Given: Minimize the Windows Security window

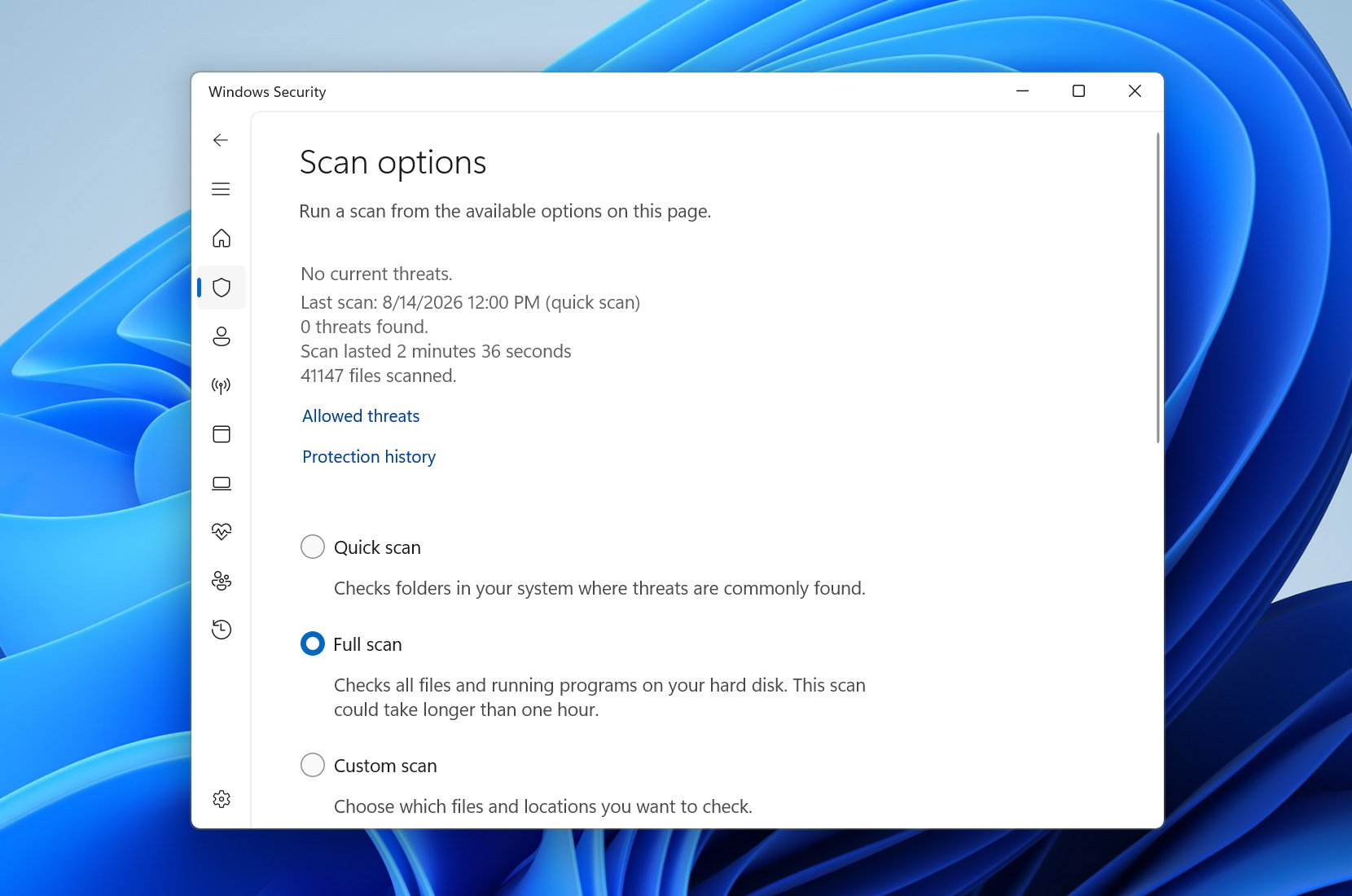Looking at the screenshot, I should (1023, 91).
